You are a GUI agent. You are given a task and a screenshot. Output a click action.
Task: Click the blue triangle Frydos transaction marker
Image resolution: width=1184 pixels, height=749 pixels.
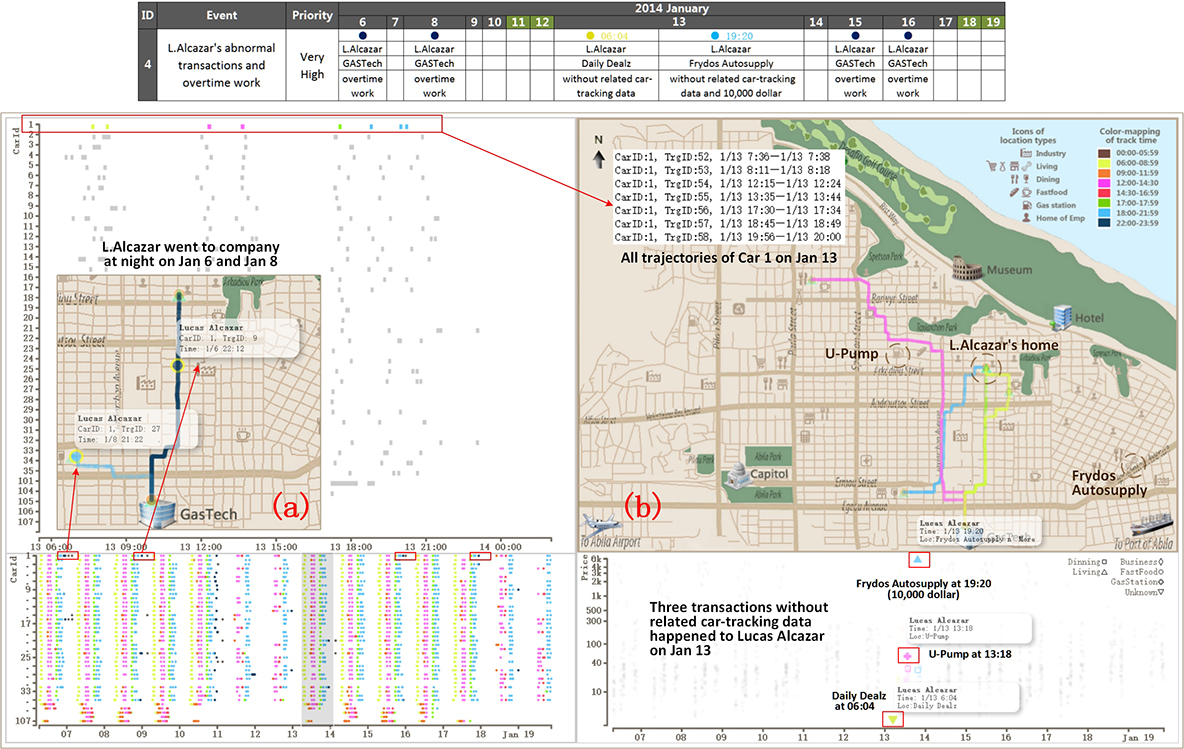pos(917,559)
